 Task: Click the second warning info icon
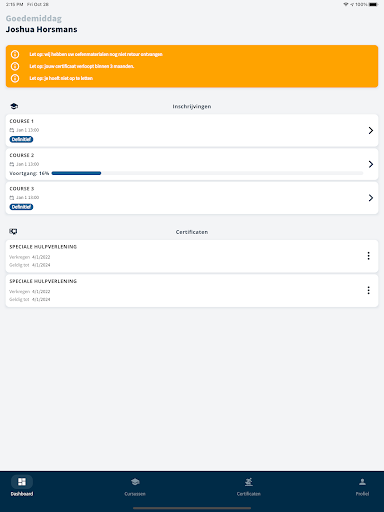click(15, 66)
